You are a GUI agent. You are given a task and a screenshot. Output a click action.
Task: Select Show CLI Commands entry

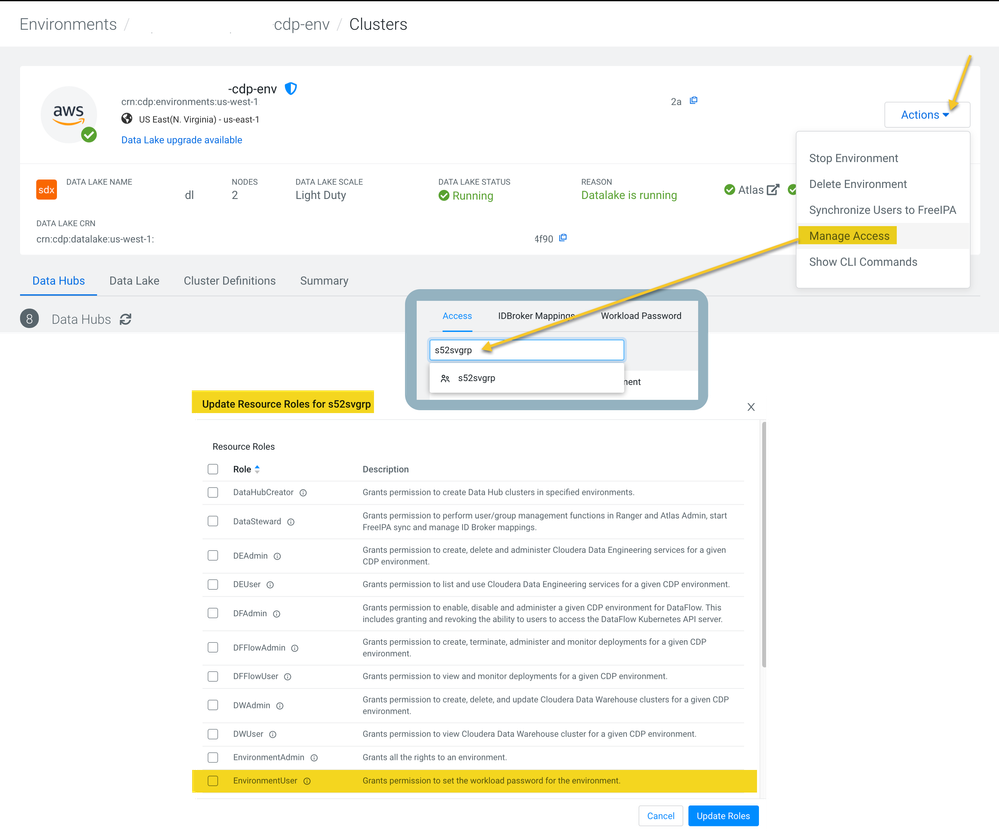tap(863, 262)
